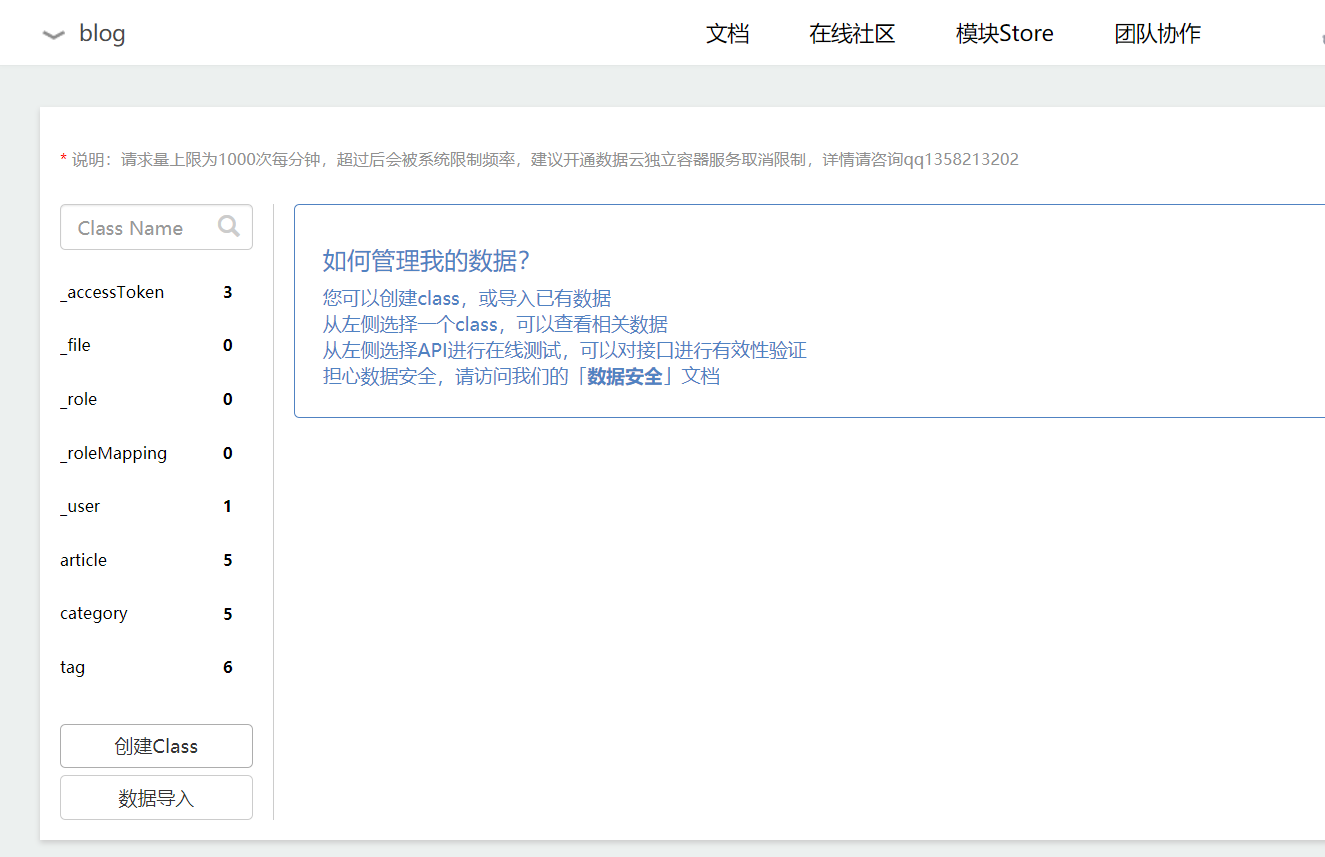Focus the Class Name search field
Screen dimensions: 1325x857
(156, 227)
